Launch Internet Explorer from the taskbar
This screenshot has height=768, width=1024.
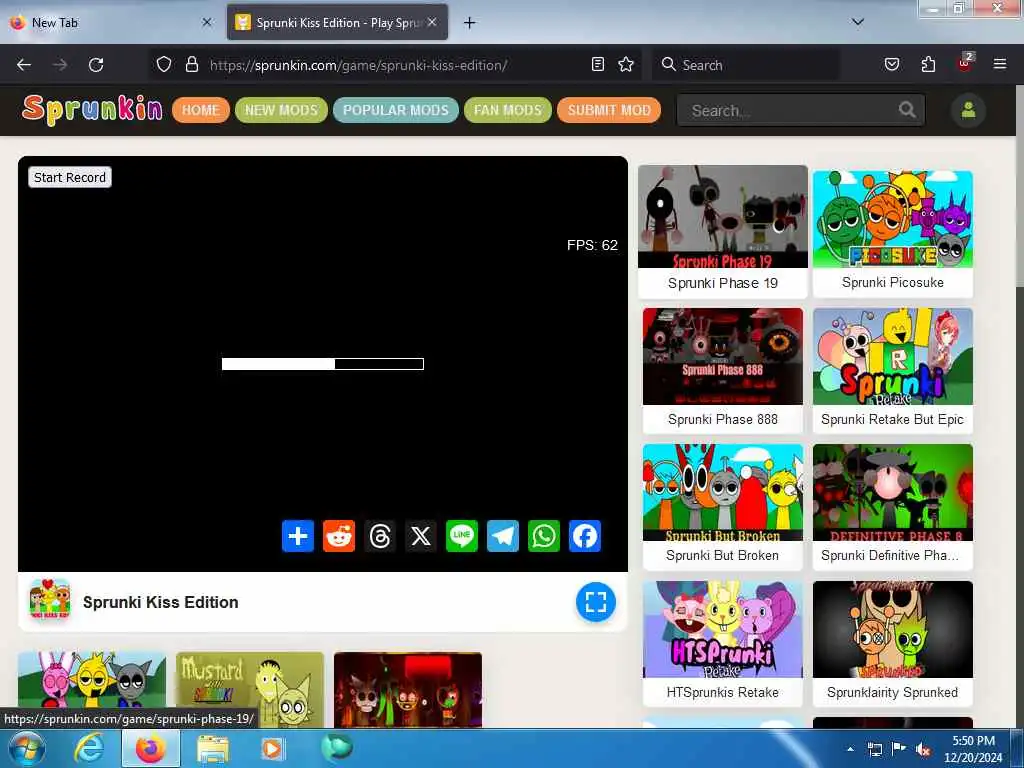pyautogui.click(x=89, y=749)
